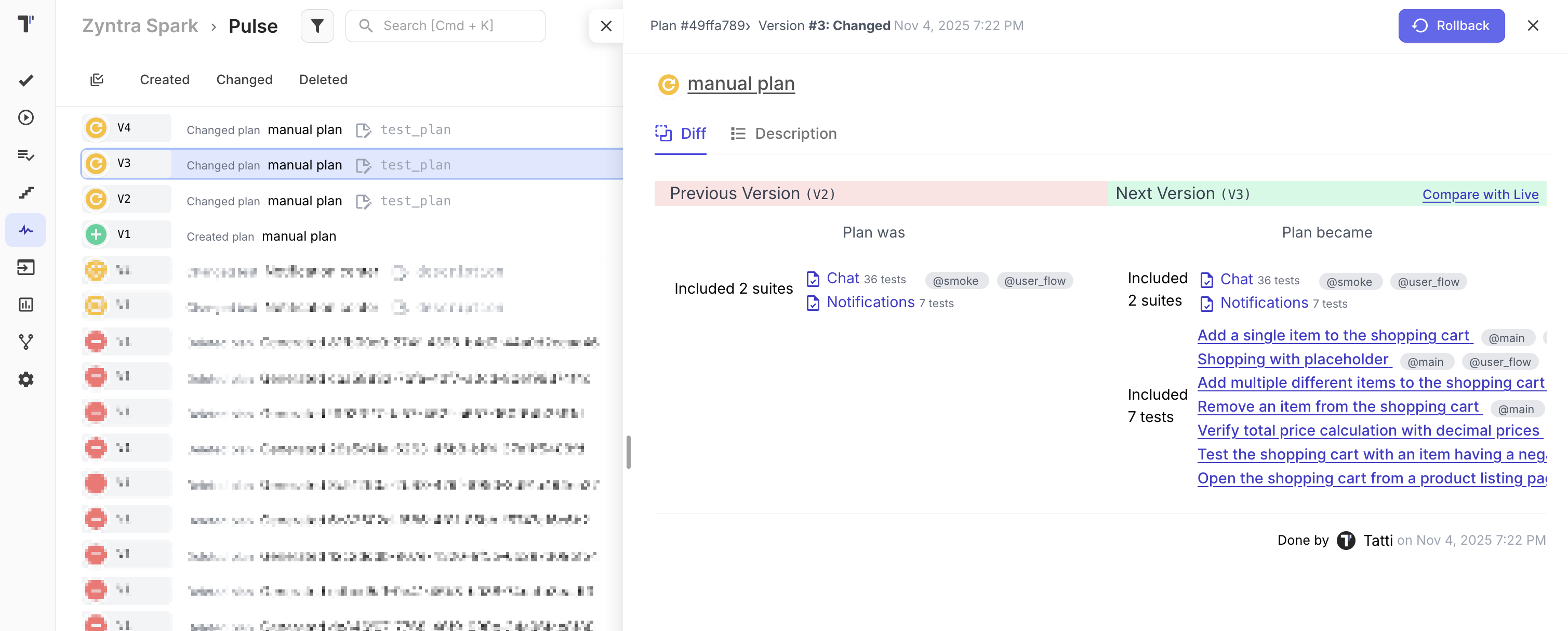This screenshot has height=631, width=1568.
Task: Select the V4 Changed plan row
Action: coord(304,129)
